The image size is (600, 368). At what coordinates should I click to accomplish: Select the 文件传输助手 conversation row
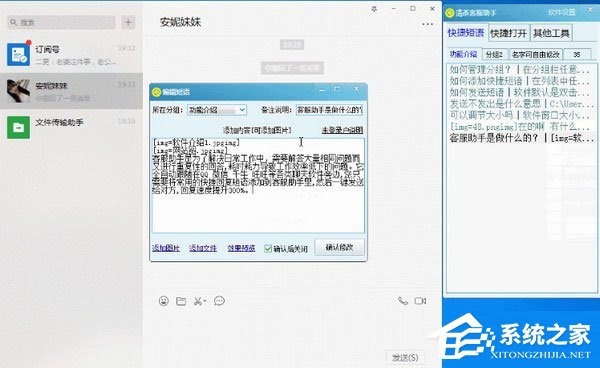71,127
